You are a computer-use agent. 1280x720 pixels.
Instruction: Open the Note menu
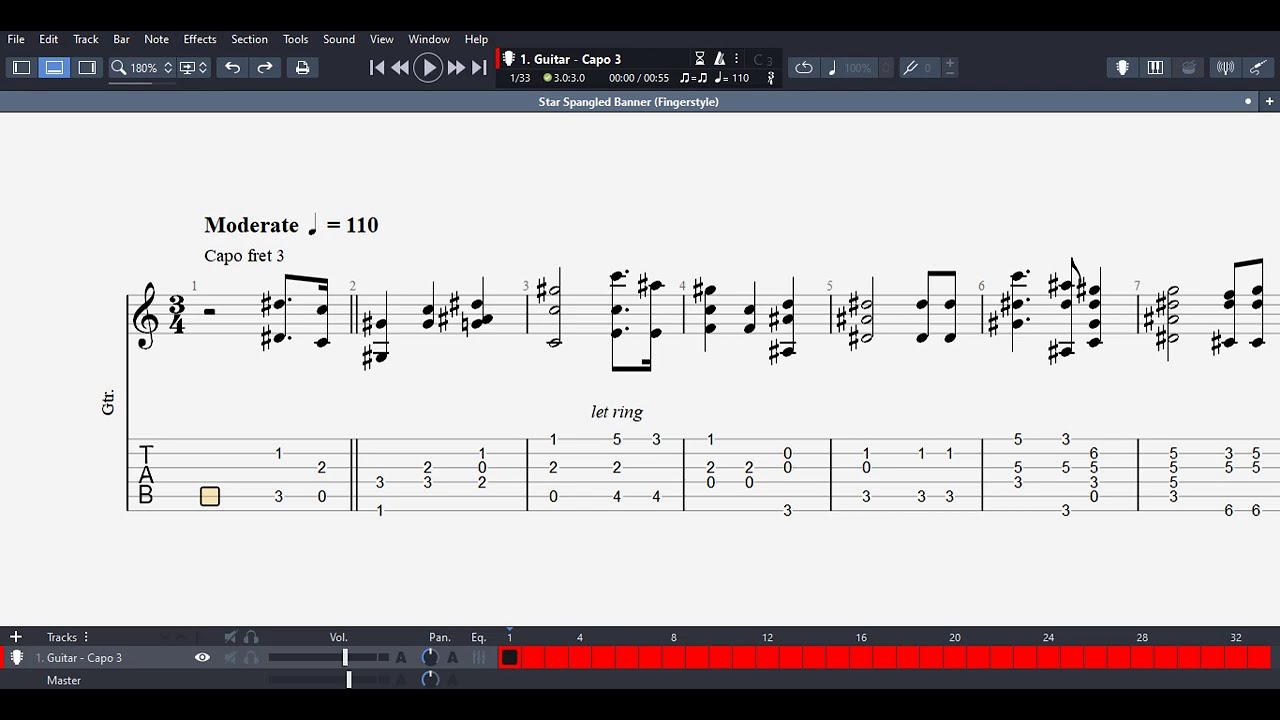tap(156, 39)
